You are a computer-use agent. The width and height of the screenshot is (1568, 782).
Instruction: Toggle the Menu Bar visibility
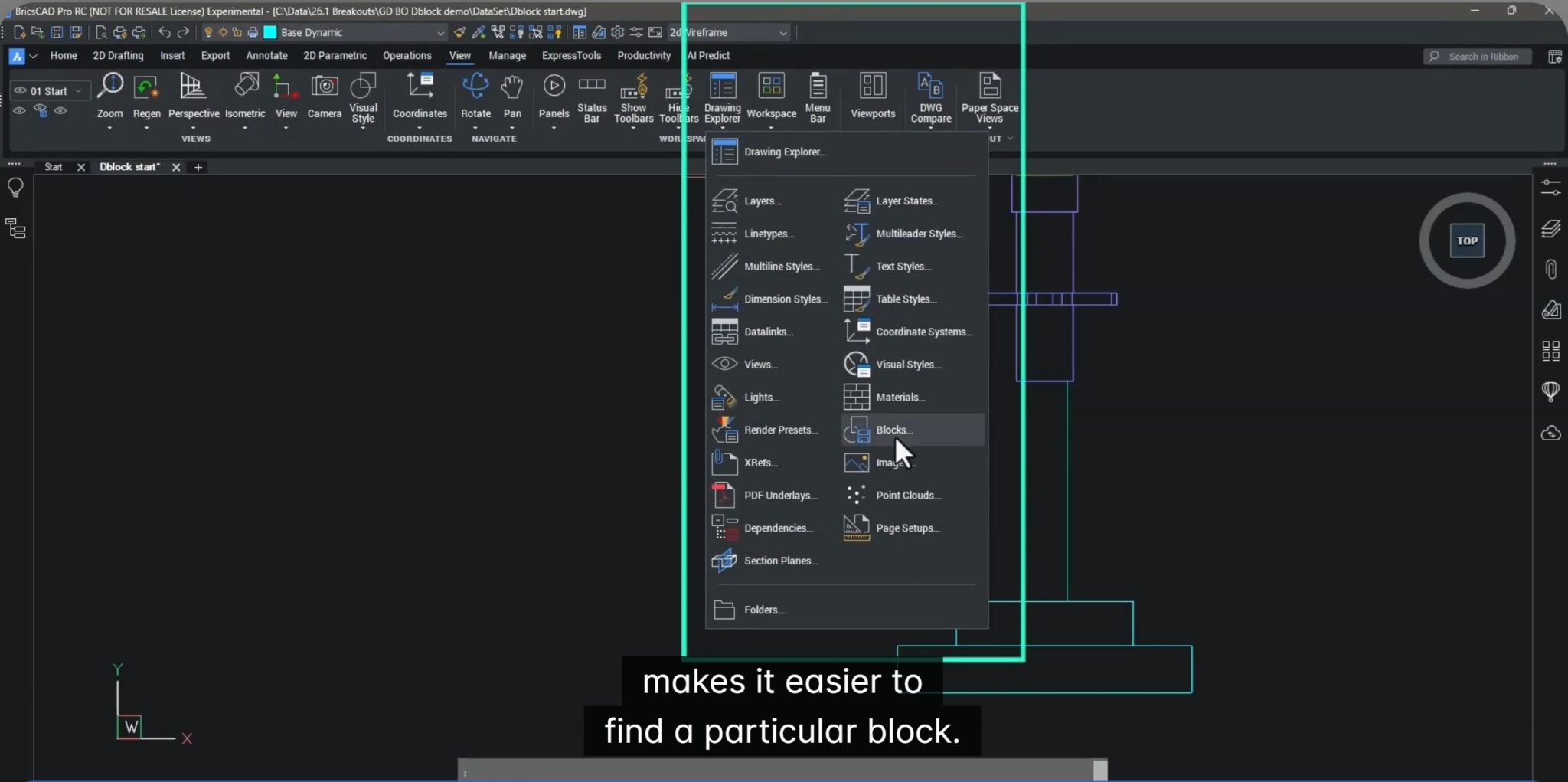point(818,98)
